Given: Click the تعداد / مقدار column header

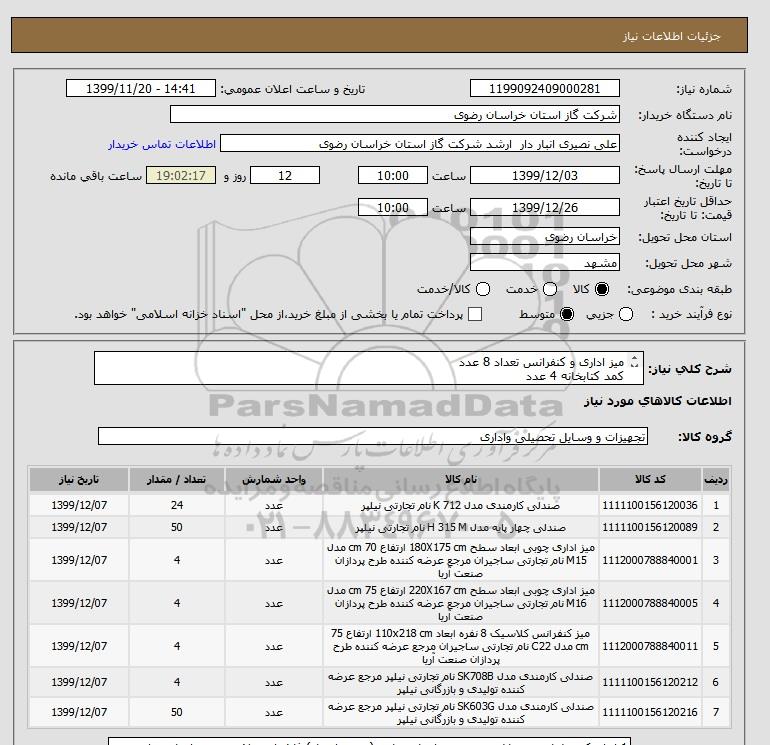Looking at the screenshot, I should point(177,479).
